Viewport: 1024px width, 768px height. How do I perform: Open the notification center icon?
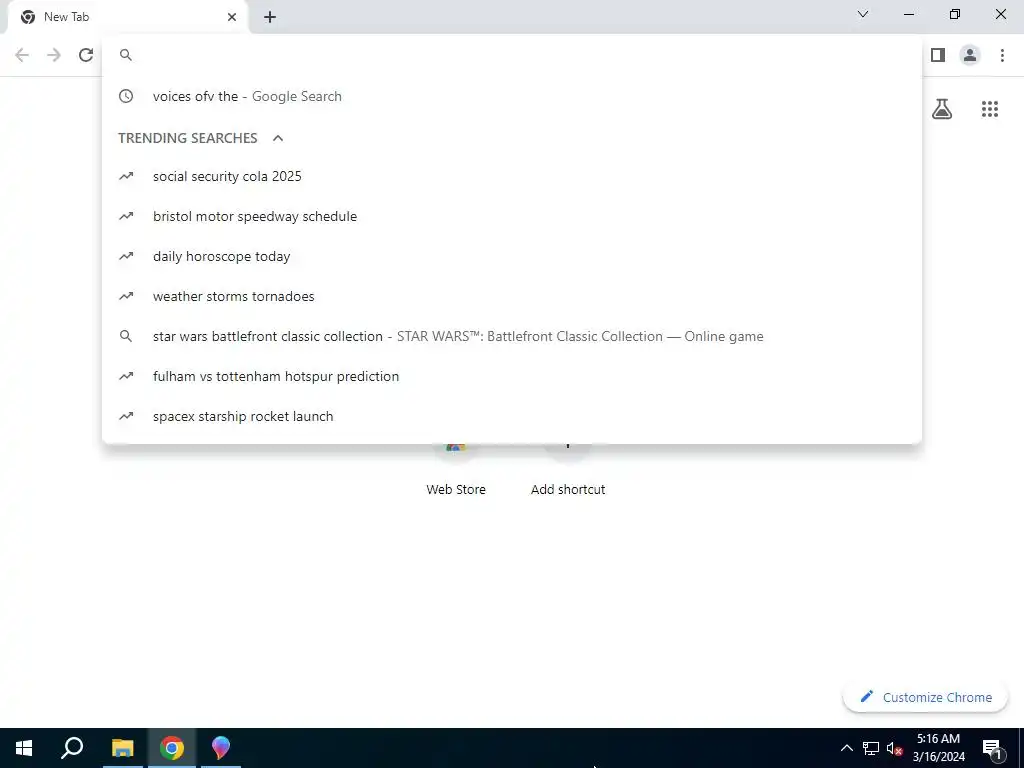[x=992, y=748]
